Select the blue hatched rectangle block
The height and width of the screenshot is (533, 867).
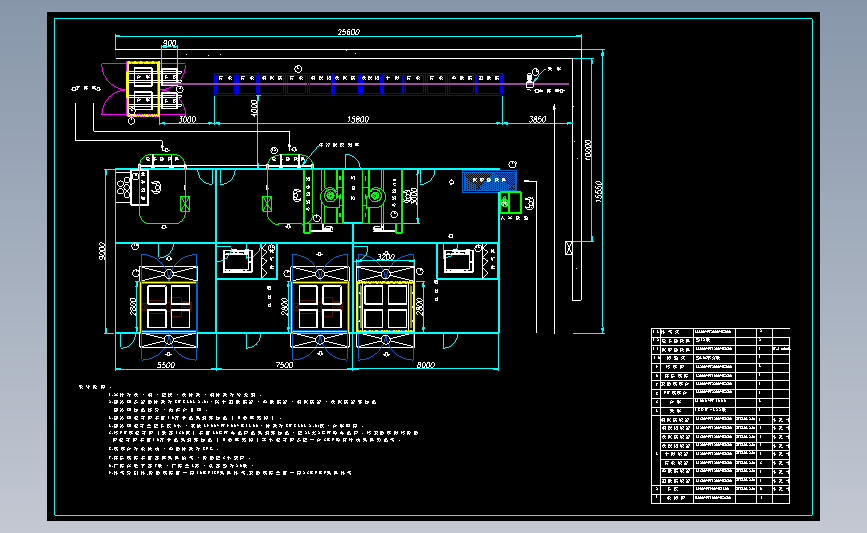489,181
